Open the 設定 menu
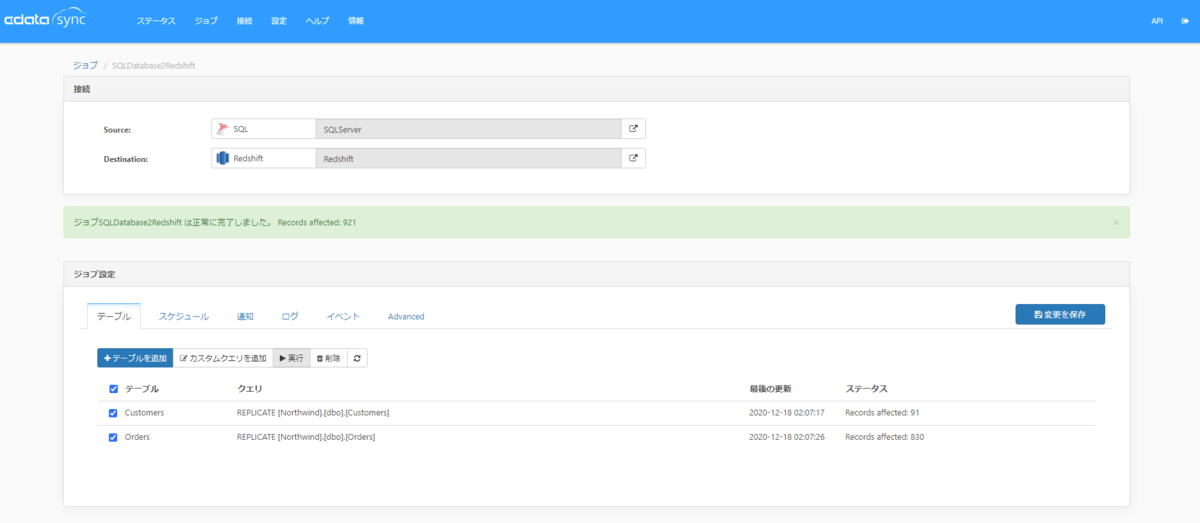1200x523 pixels. point(279,21)
